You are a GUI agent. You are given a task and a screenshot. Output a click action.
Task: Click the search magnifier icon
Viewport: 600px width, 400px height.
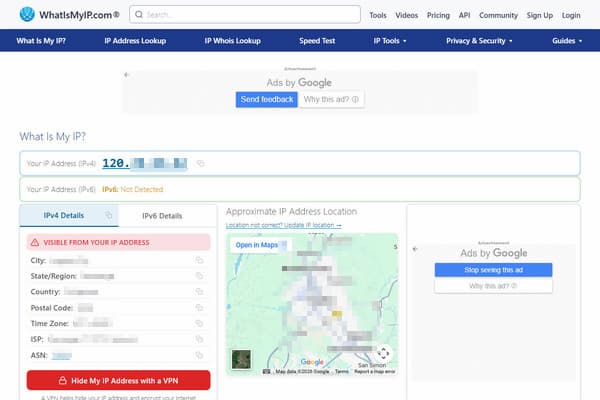[x=139, y=15]
